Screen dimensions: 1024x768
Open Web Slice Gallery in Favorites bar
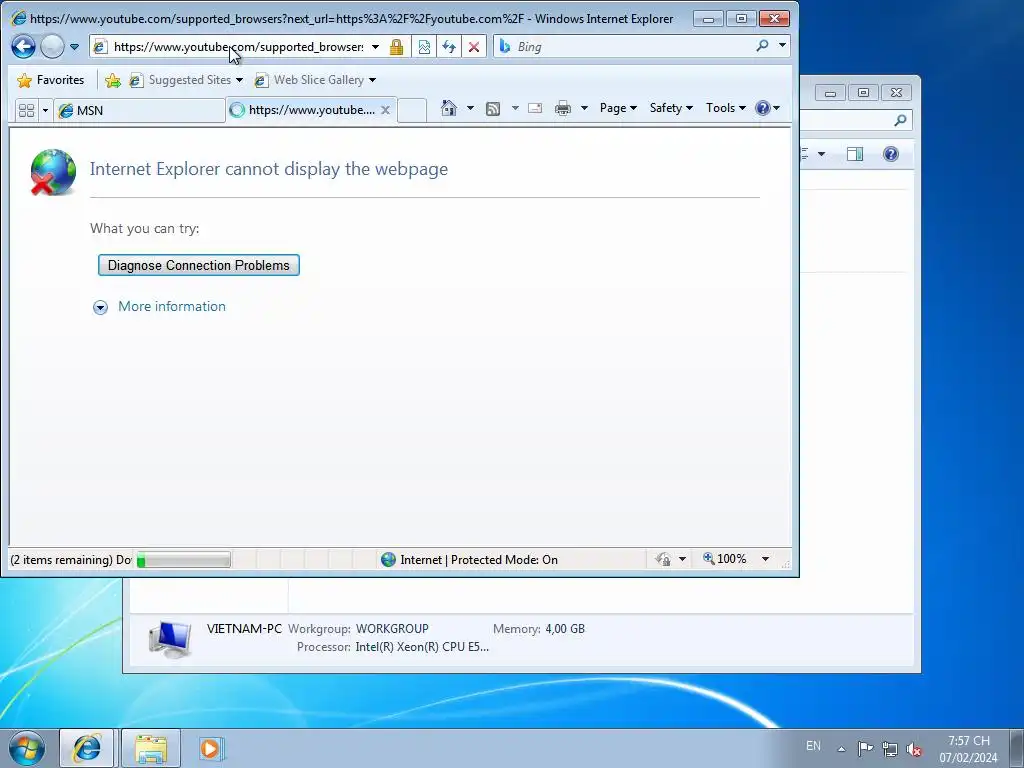click(315, 80)
